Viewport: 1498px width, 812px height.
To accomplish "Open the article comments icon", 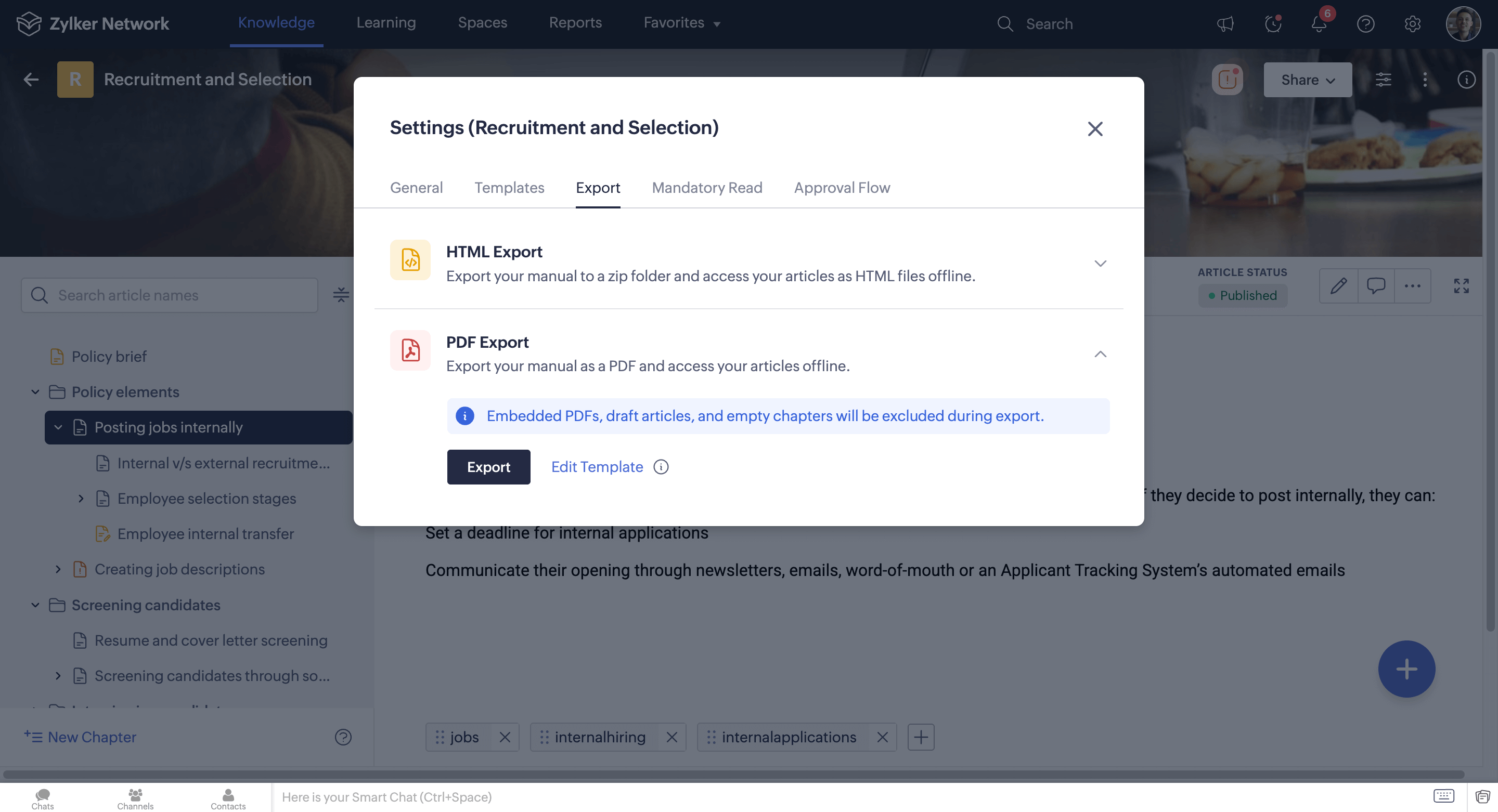I will pos(1375,285).
